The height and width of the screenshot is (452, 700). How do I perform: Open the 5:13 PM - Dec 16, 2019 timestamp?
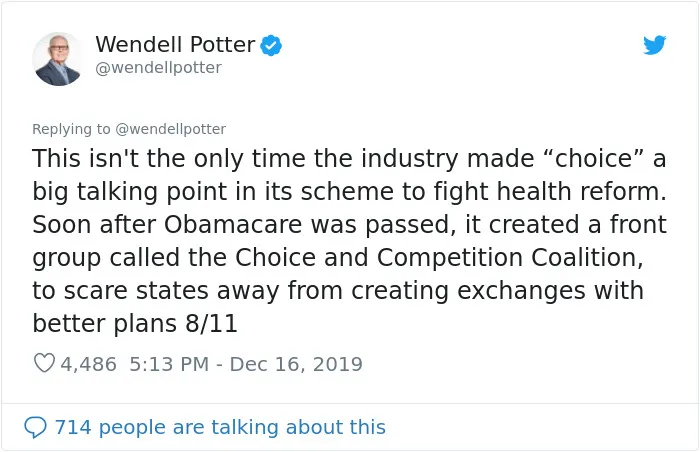point(246,364)
